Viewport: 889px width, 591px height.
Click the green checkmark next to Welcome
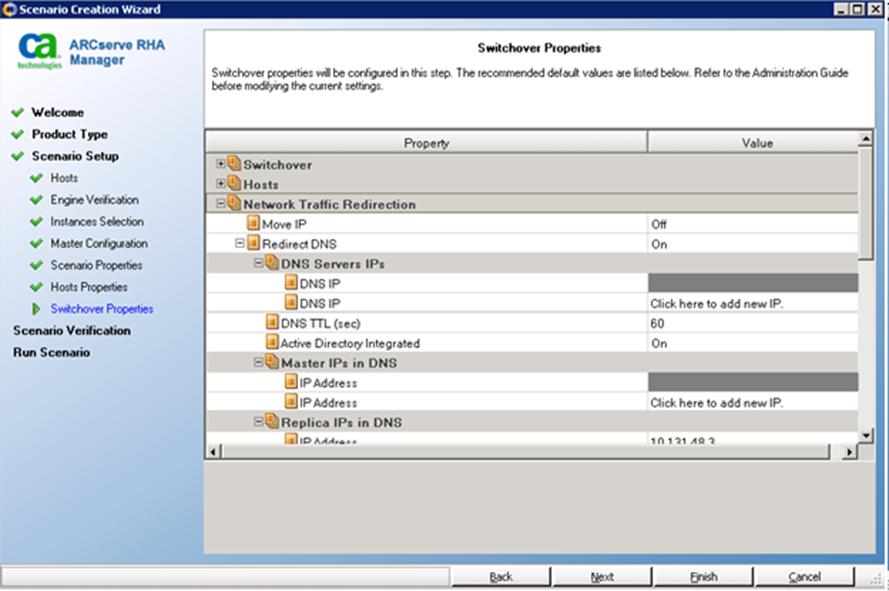18,112
